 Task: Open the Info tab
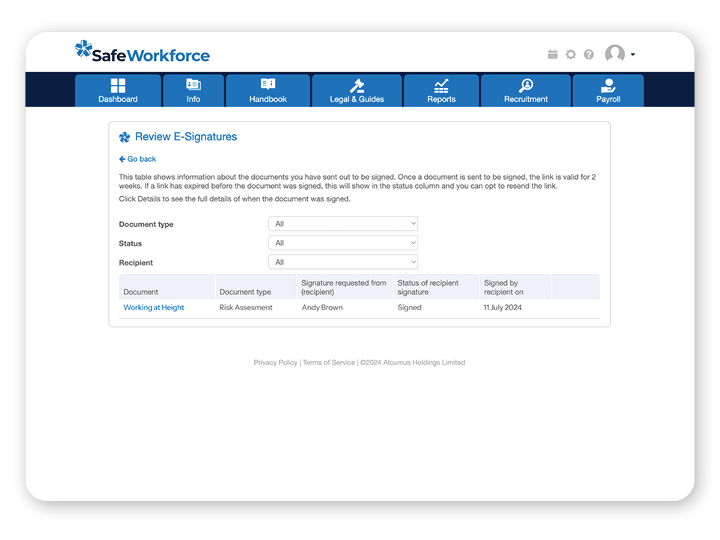pyautogui.click(x=193, y=90)
